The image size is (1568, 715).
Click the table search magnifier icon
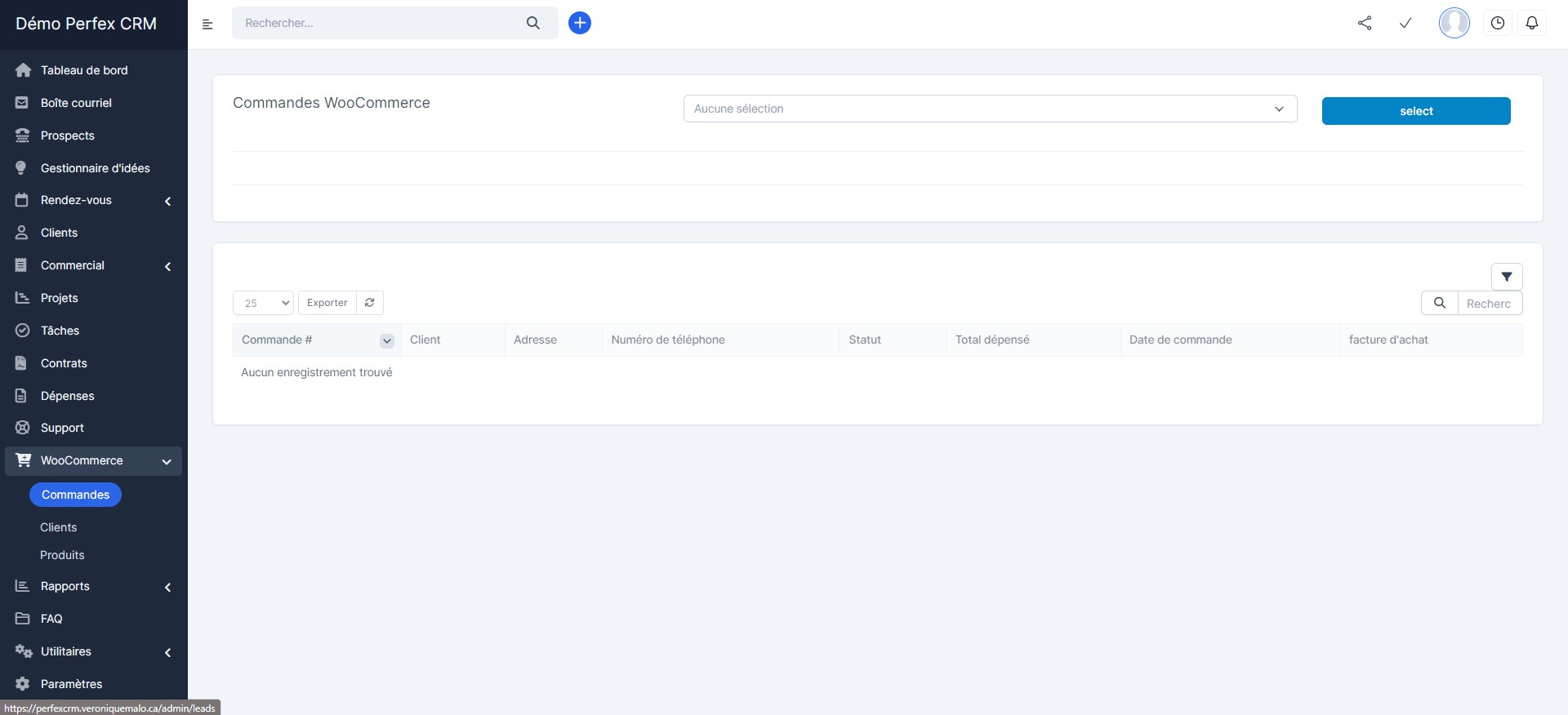1440,303
